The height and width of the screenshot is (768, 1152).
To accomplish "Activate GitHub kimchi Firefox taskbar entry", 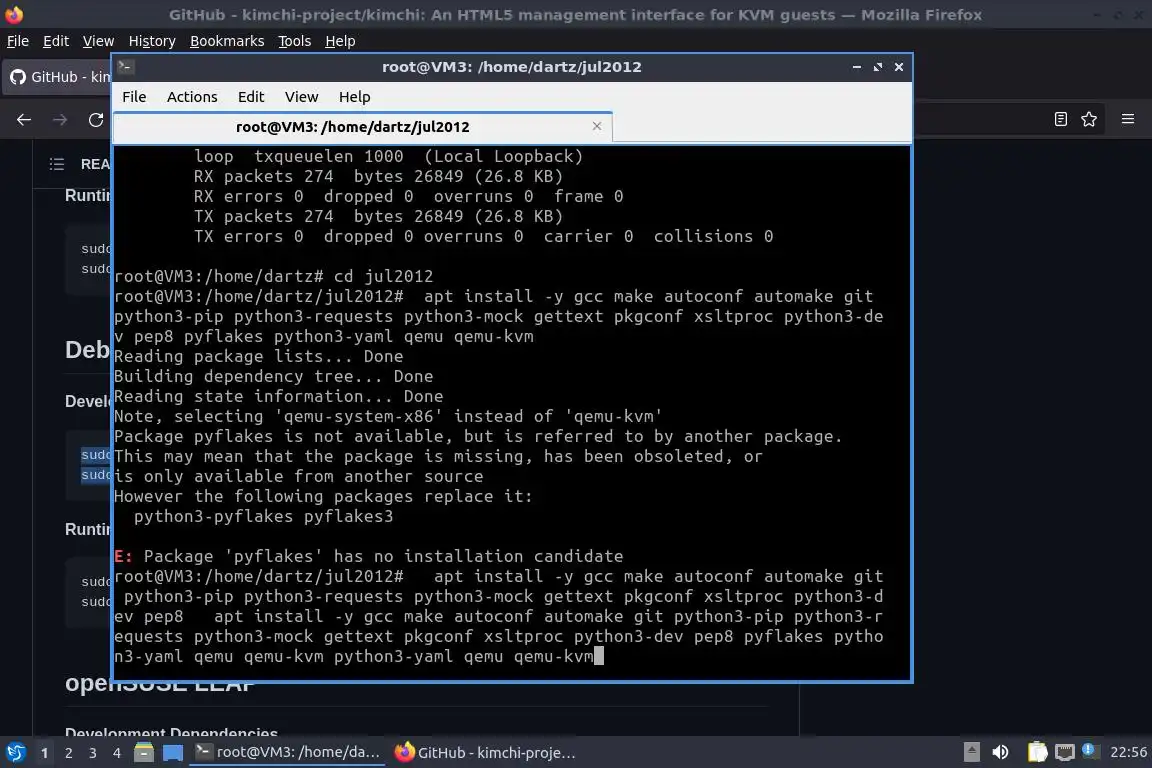I will (x=485, y=753).
